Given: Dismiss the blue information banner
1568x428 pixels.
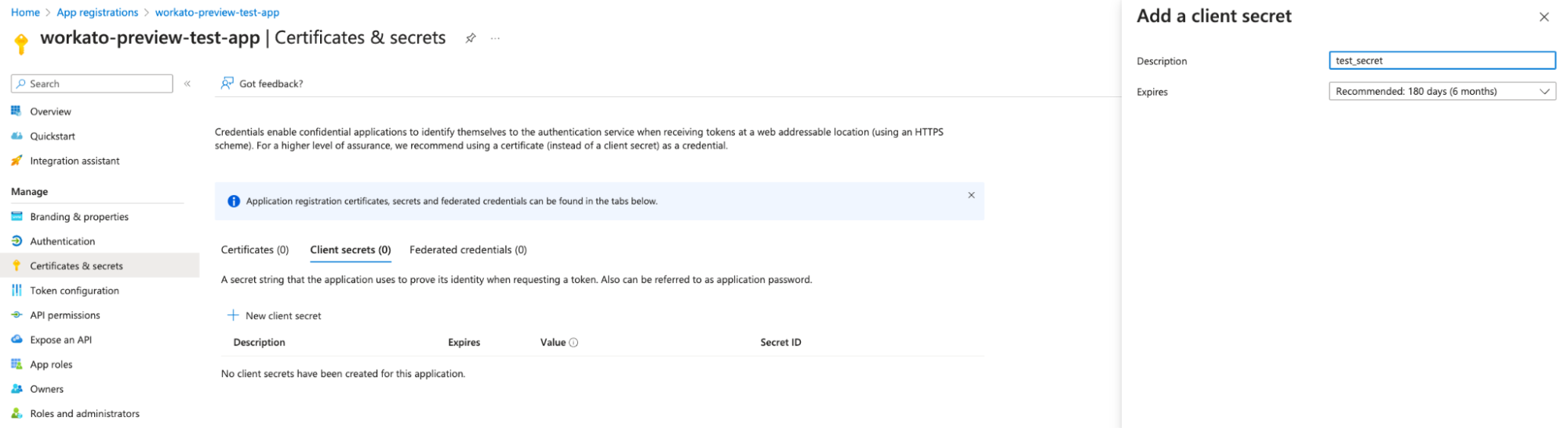Looking at the screenshot, I should tap(971, 195).
